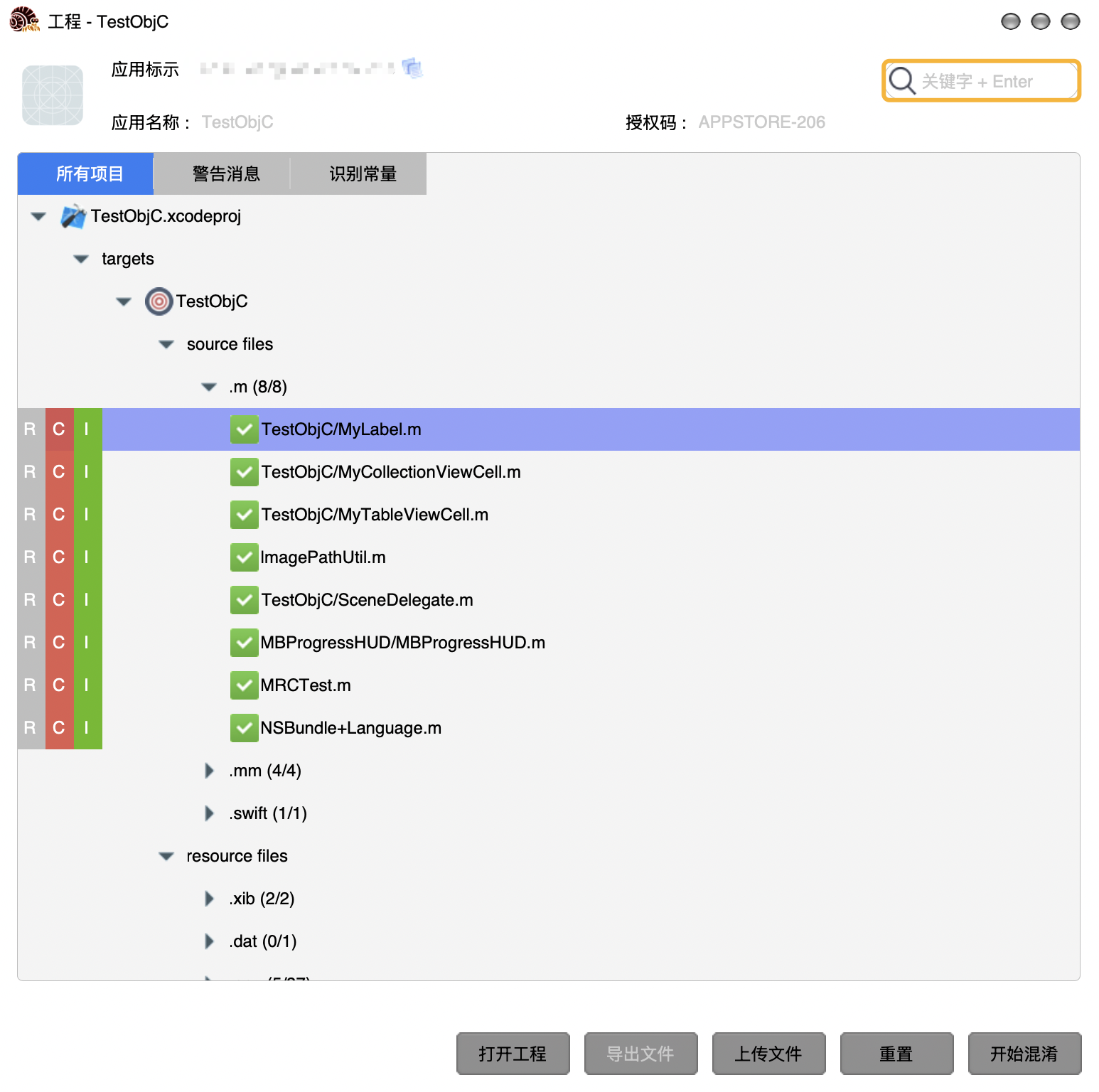Click the gray R badge on the MyLabel.m row

31,429
